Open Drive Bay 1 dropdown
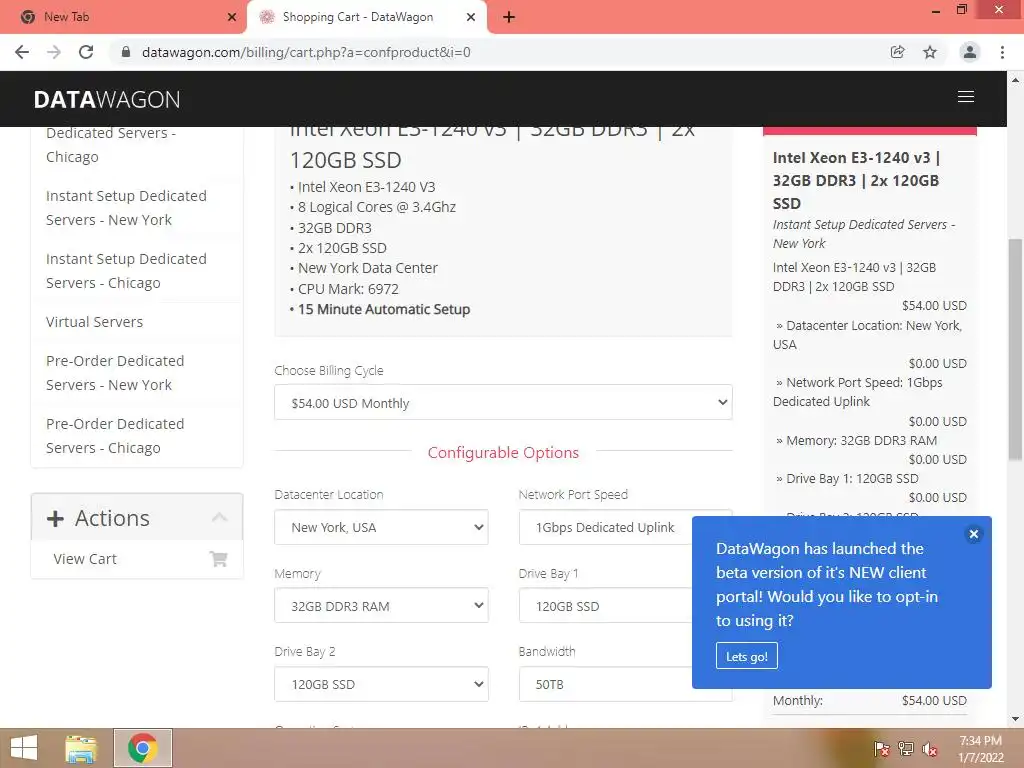This screenshot has width=1024, height=768. point(625,605)
